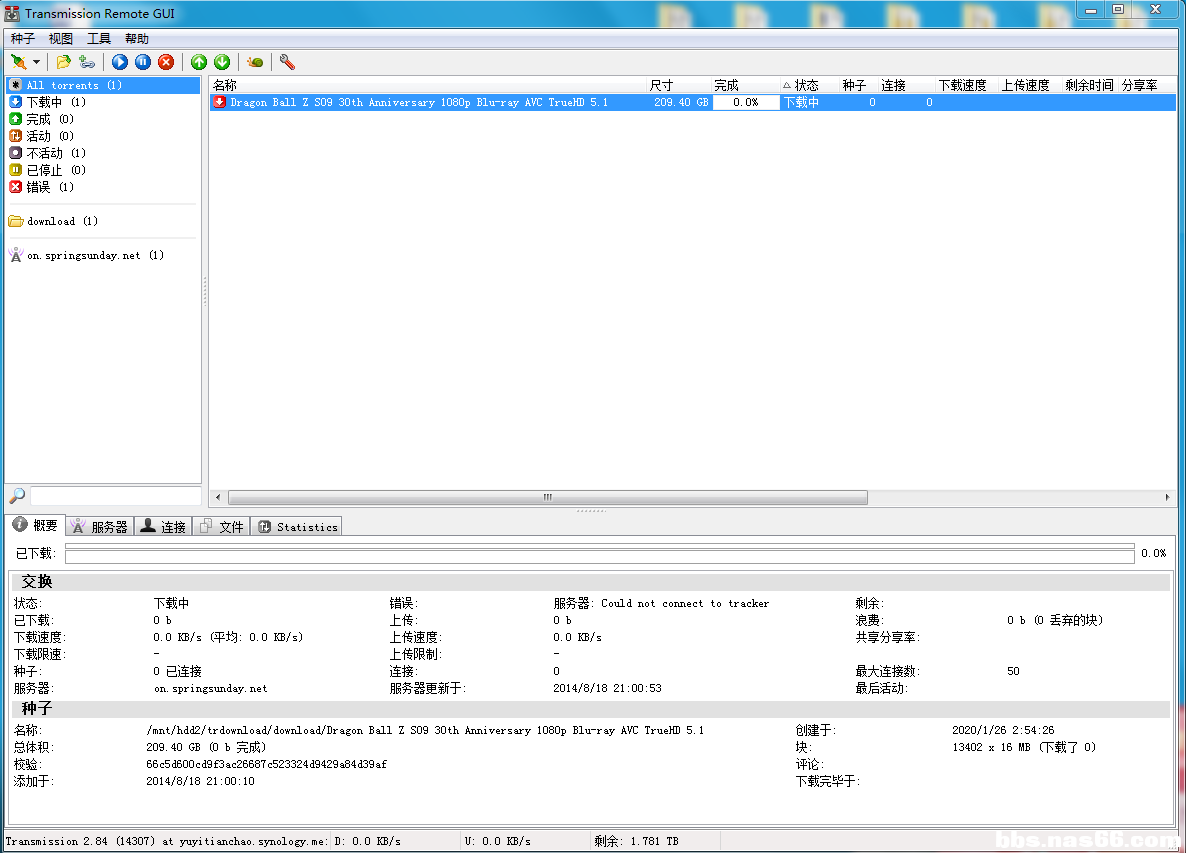Screen dimensions: 1186x853
Task: Open the search field magnifier icon
Action: click(x=15, y=495)
